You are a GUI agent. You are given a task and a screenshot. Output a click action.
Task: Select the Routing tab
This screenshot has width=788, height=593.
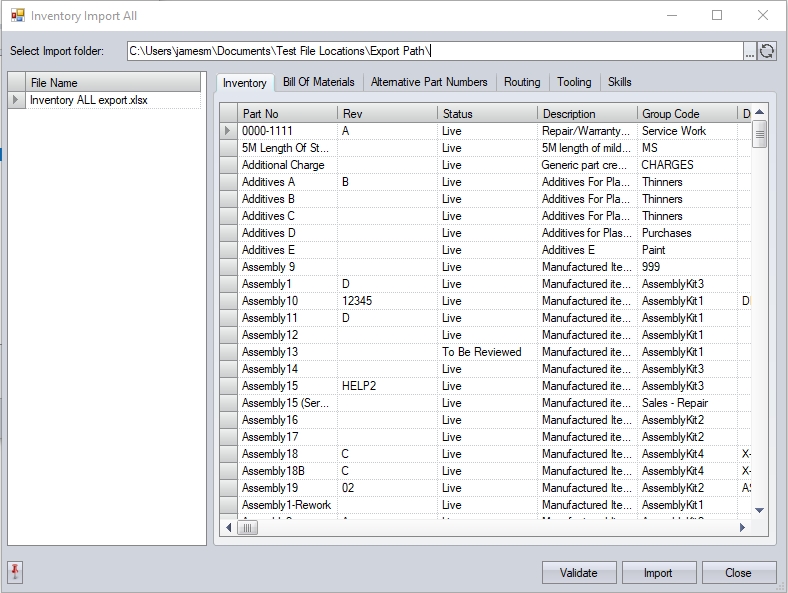[521, 82]
